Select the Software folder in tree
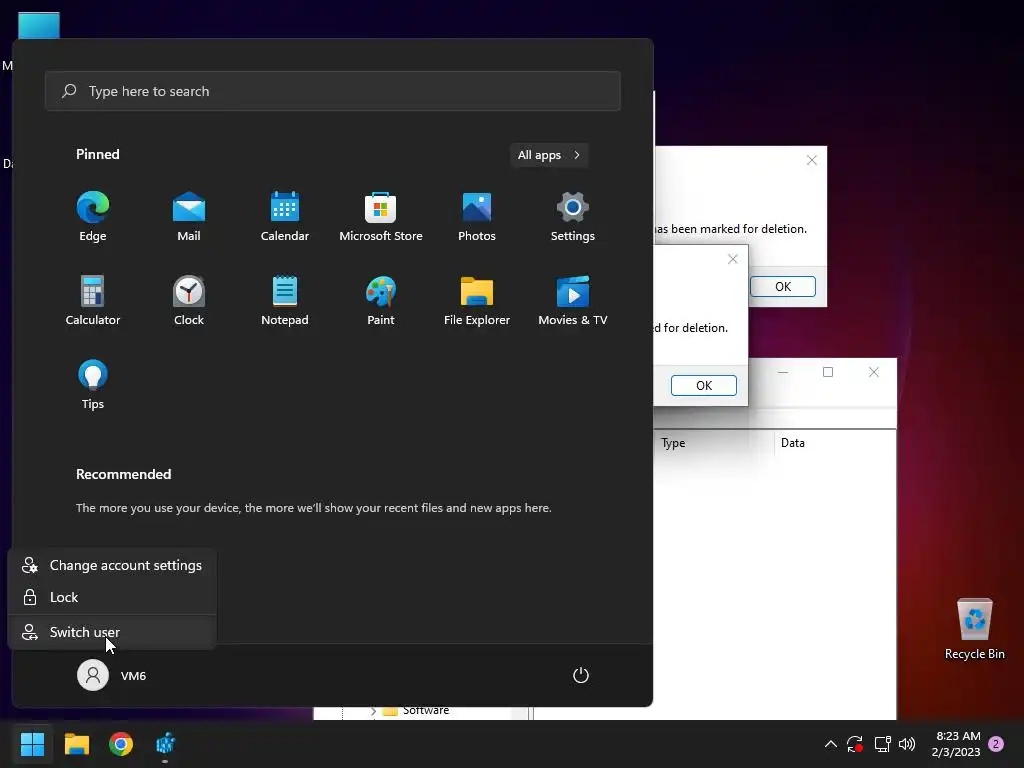Image resolution: width=1024 pixels, height=768 pixels. tap(425, 711)
